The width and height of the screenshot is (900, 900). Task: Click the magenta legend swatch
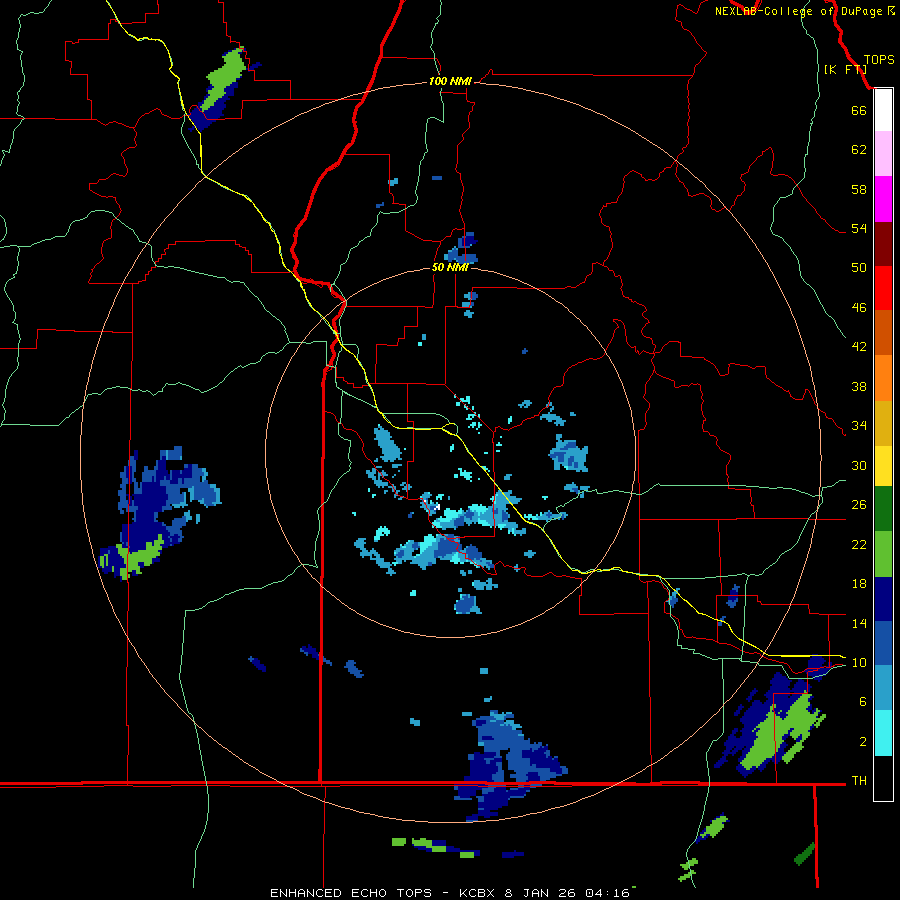point(883,199)
